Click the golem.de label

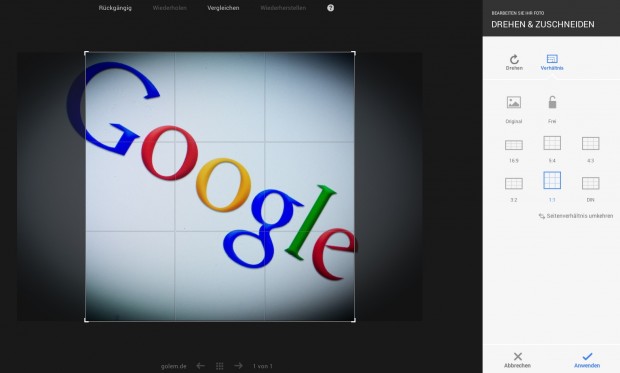(174, 366)
